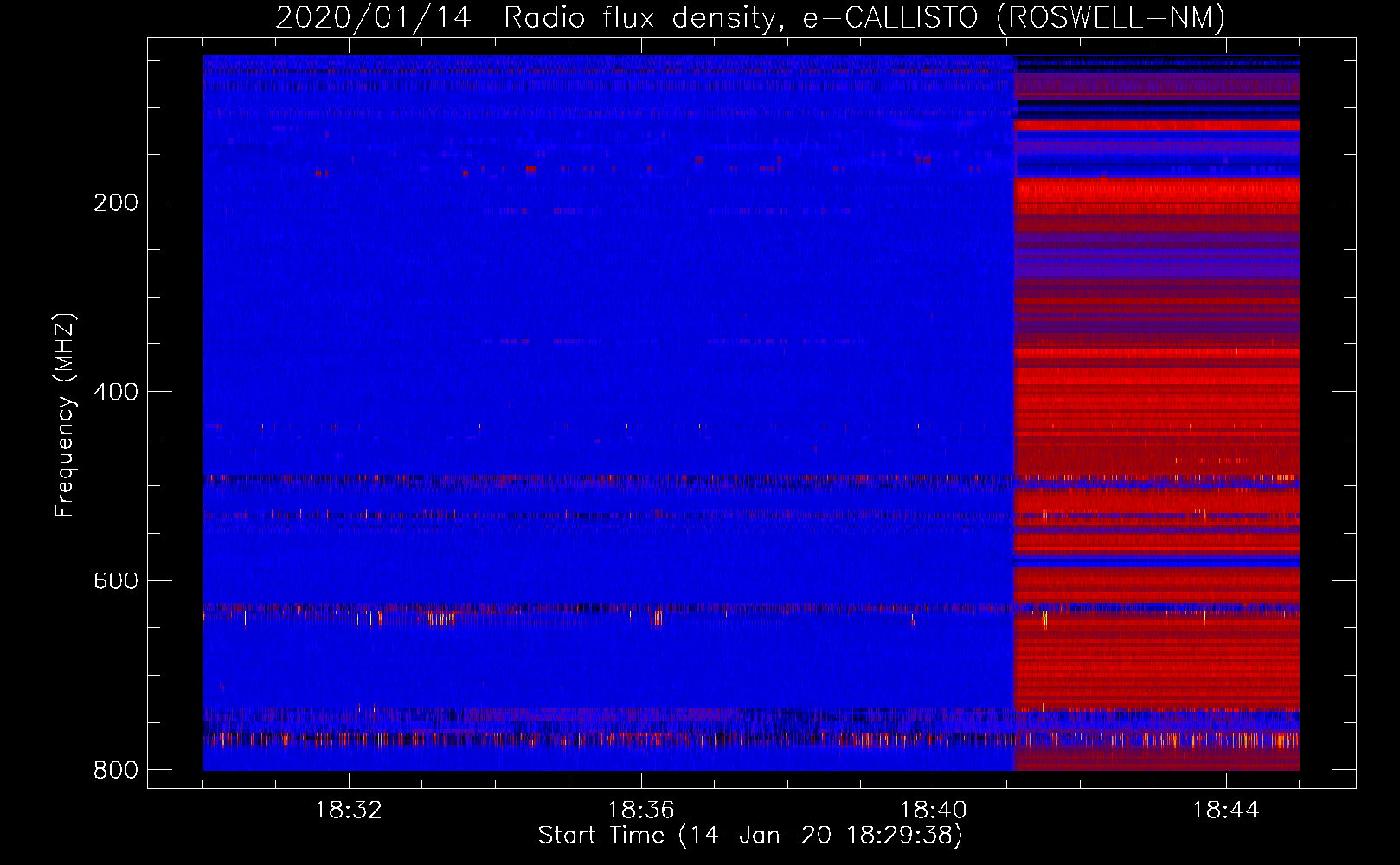
Task: Click the plot title "2020/01/14 Radio flux density, e-CALLISTO (ROSWELL-NM)"
Action: coord(750,17)
